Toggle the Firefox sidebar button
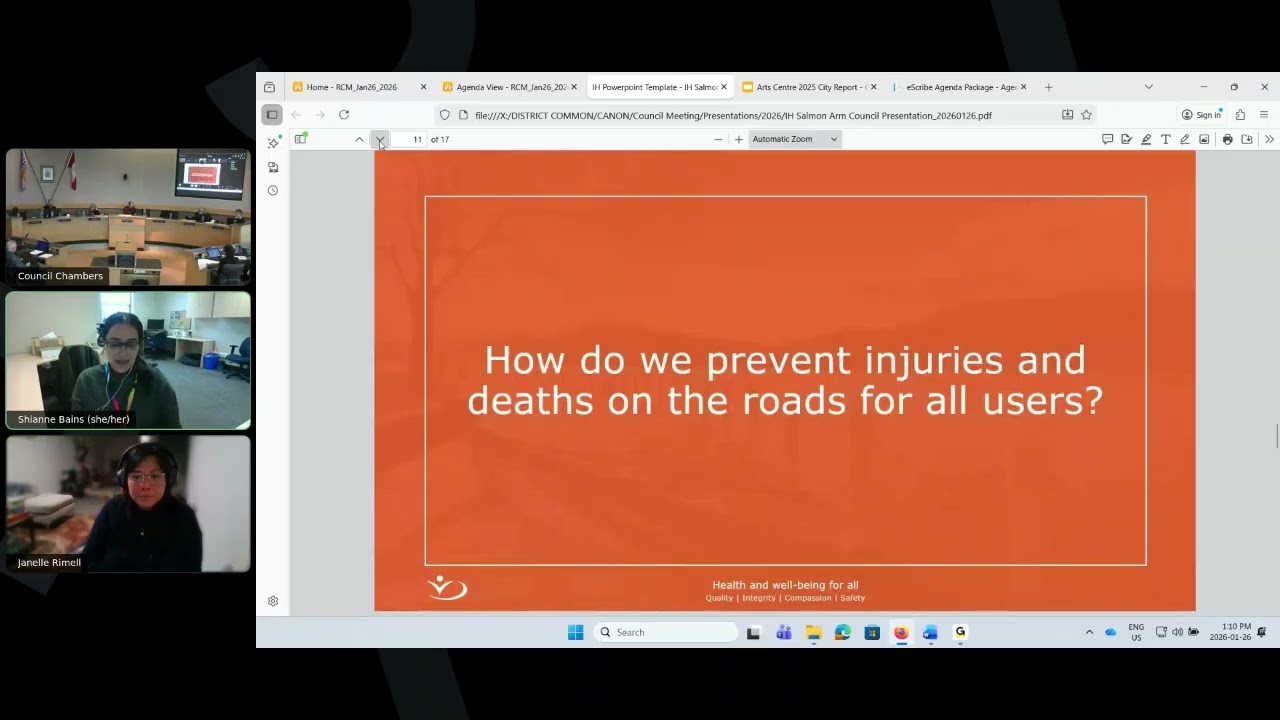Image resolution: width=1280 pixels, height=720 pixels. click(x=272, y=115)
